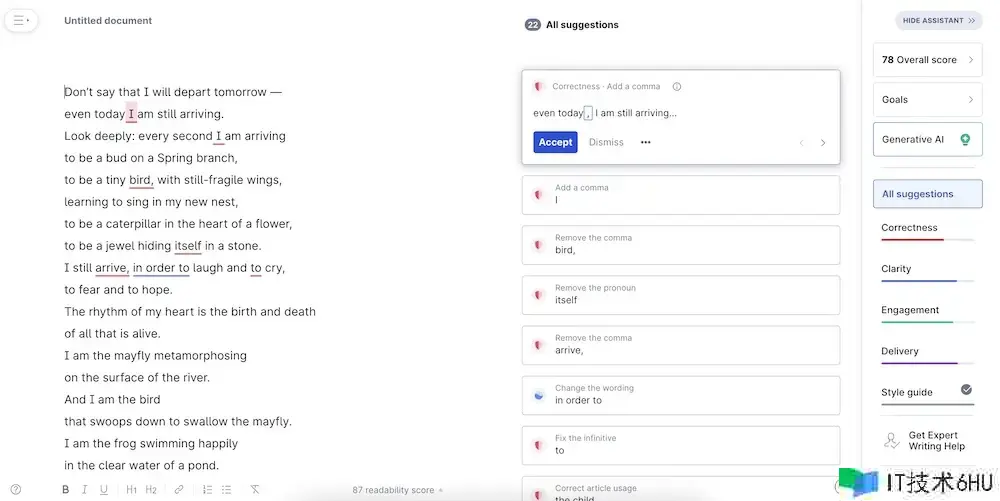This screenshot has width=1000, height=501.
Task: Dismiss the current suggestion
Action: tap(606, 142)
